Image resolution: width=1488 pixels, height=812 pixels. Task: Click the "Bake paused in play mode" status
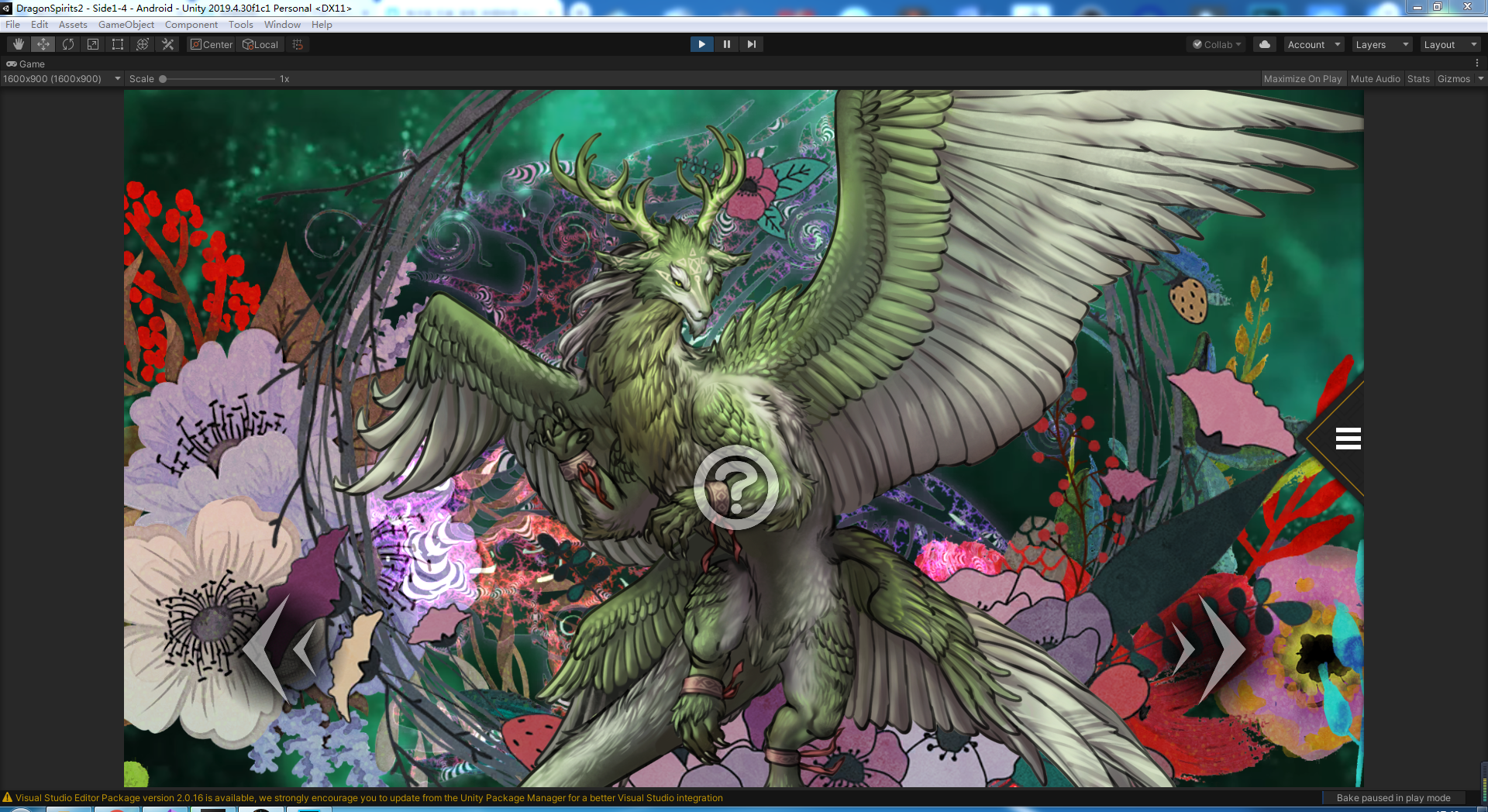(x=1393, y=797)
